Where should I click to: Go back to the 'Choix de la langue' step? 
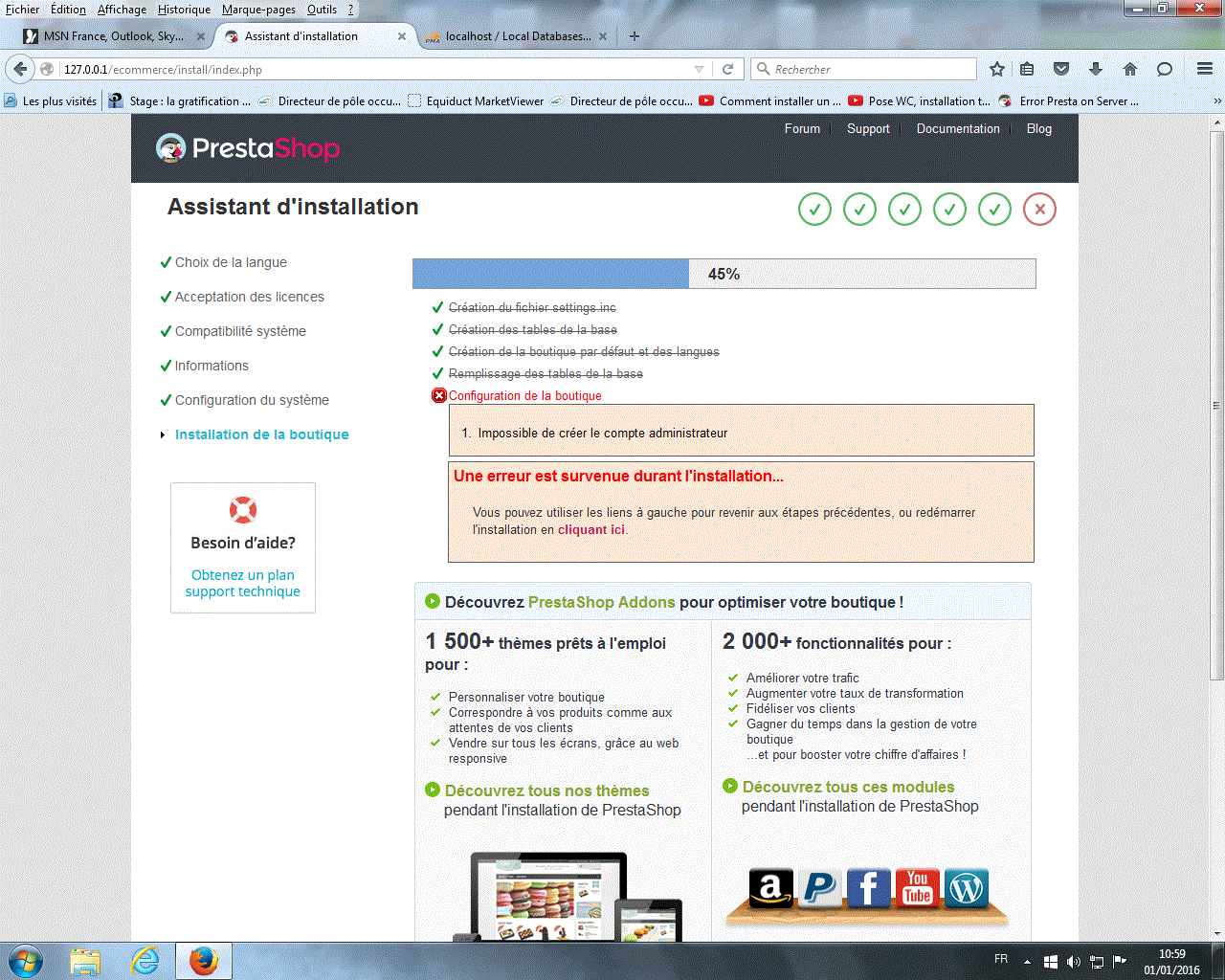point(231,262)
